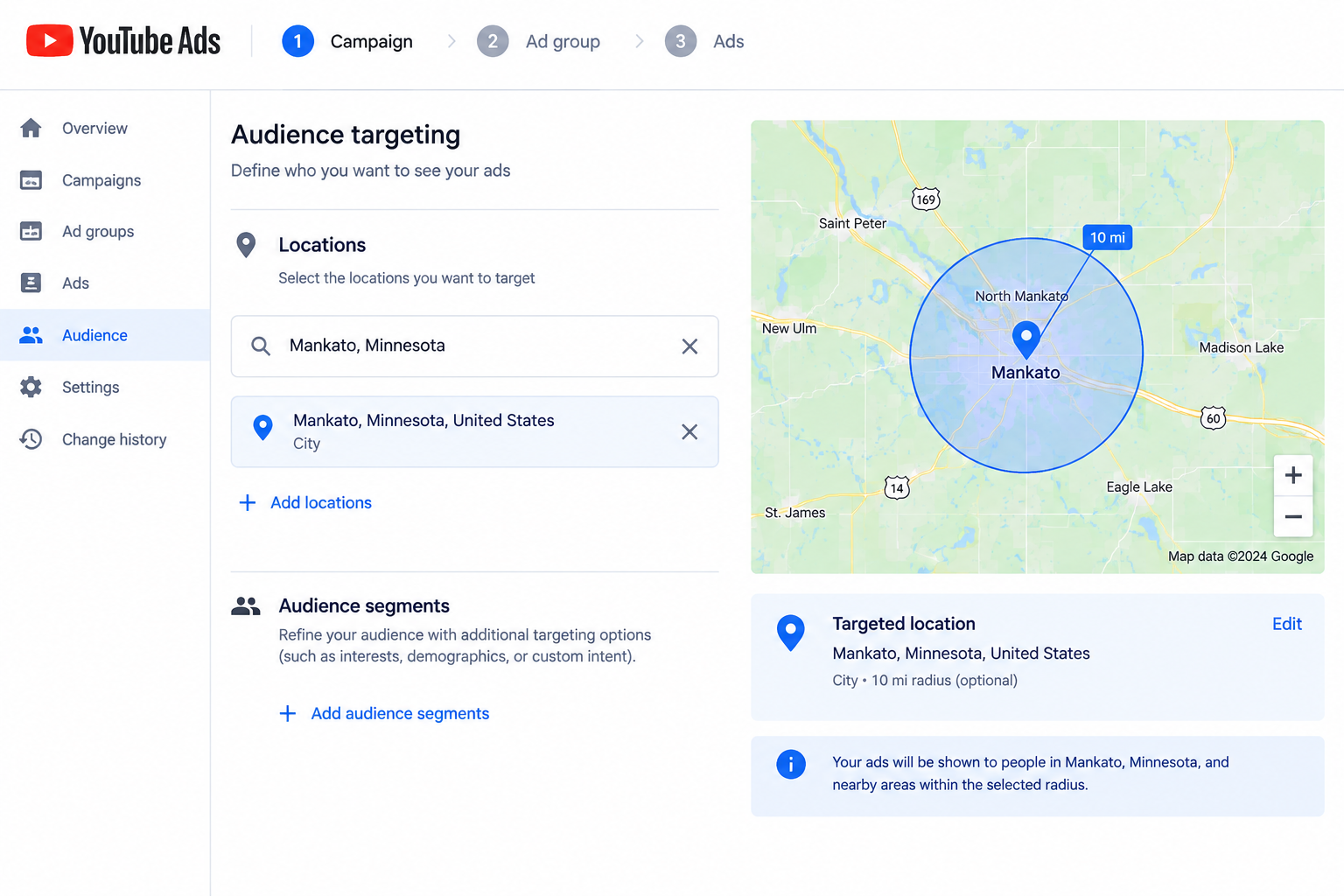Image resolution: width=1344 pixels, height=896 pixels.
Task: Click the 10 mi radius handle on map
Action: point(1108,238)
